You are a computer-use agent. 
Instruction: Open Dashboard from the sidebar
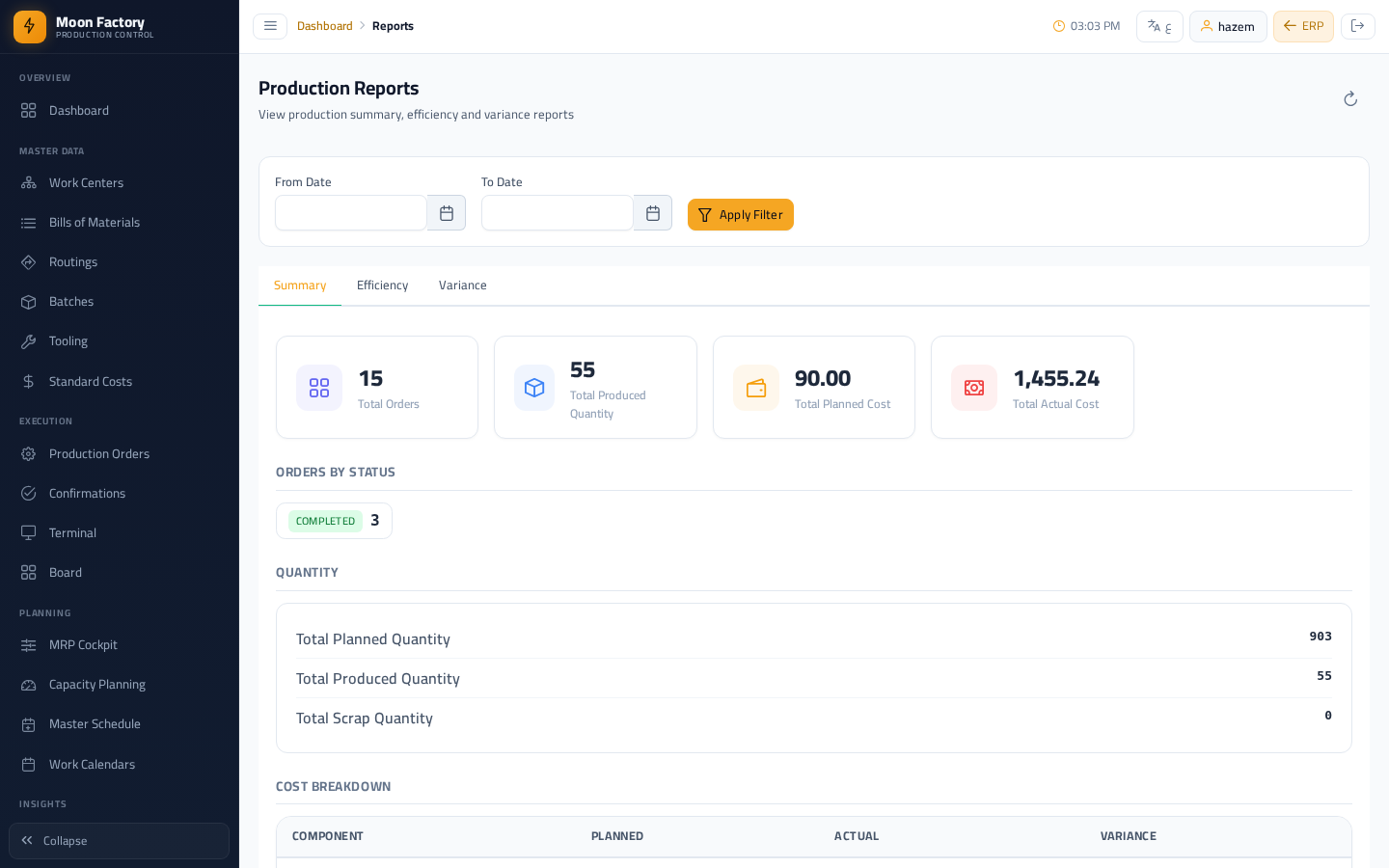click(120, 110)
